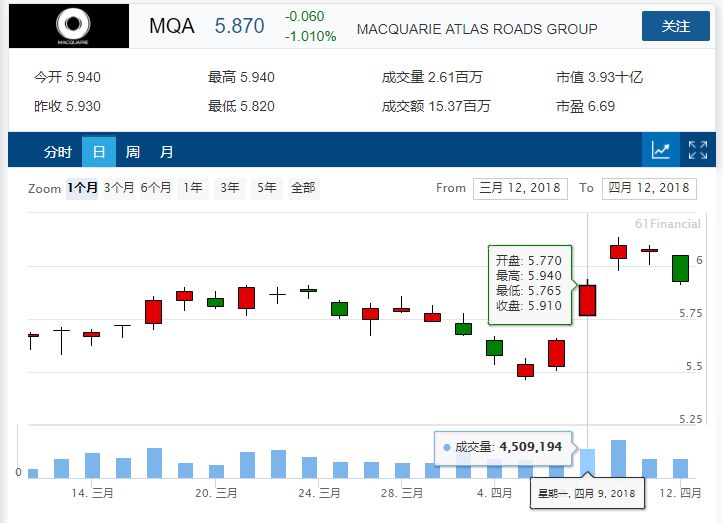Click 市盈 6.69 text
Screen dimensions: 723x523
[585, 107]
